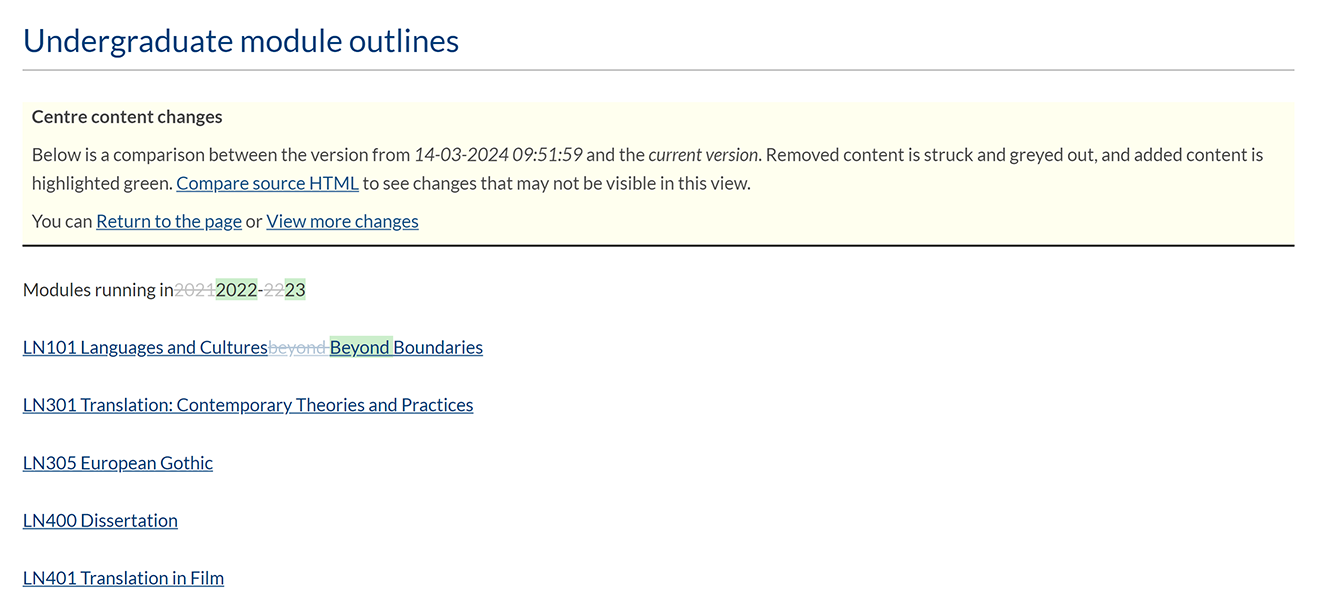The height and width of the screenshot is (615, 1317).
Task: Click the "Removed content is struck" sentence
Action: (860, 155)
